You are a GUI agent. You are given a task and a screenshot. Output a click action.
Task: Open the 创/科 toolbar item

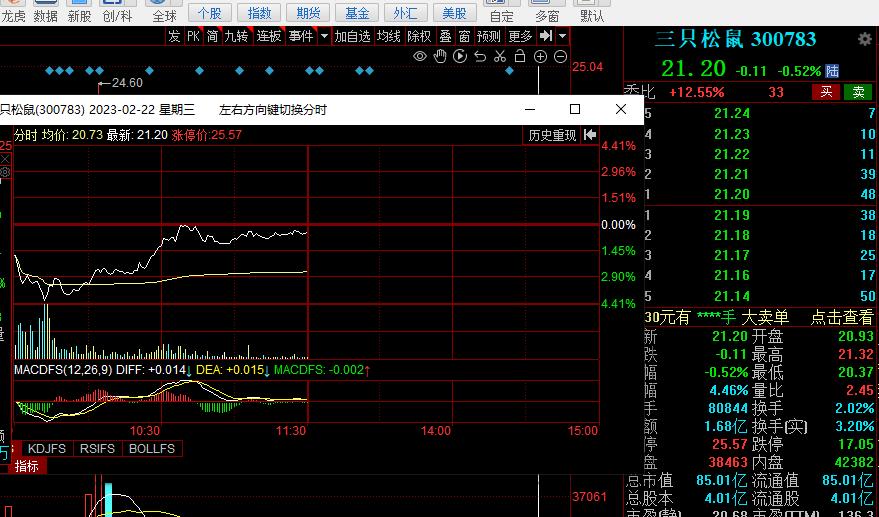click(x=117, y=12)
